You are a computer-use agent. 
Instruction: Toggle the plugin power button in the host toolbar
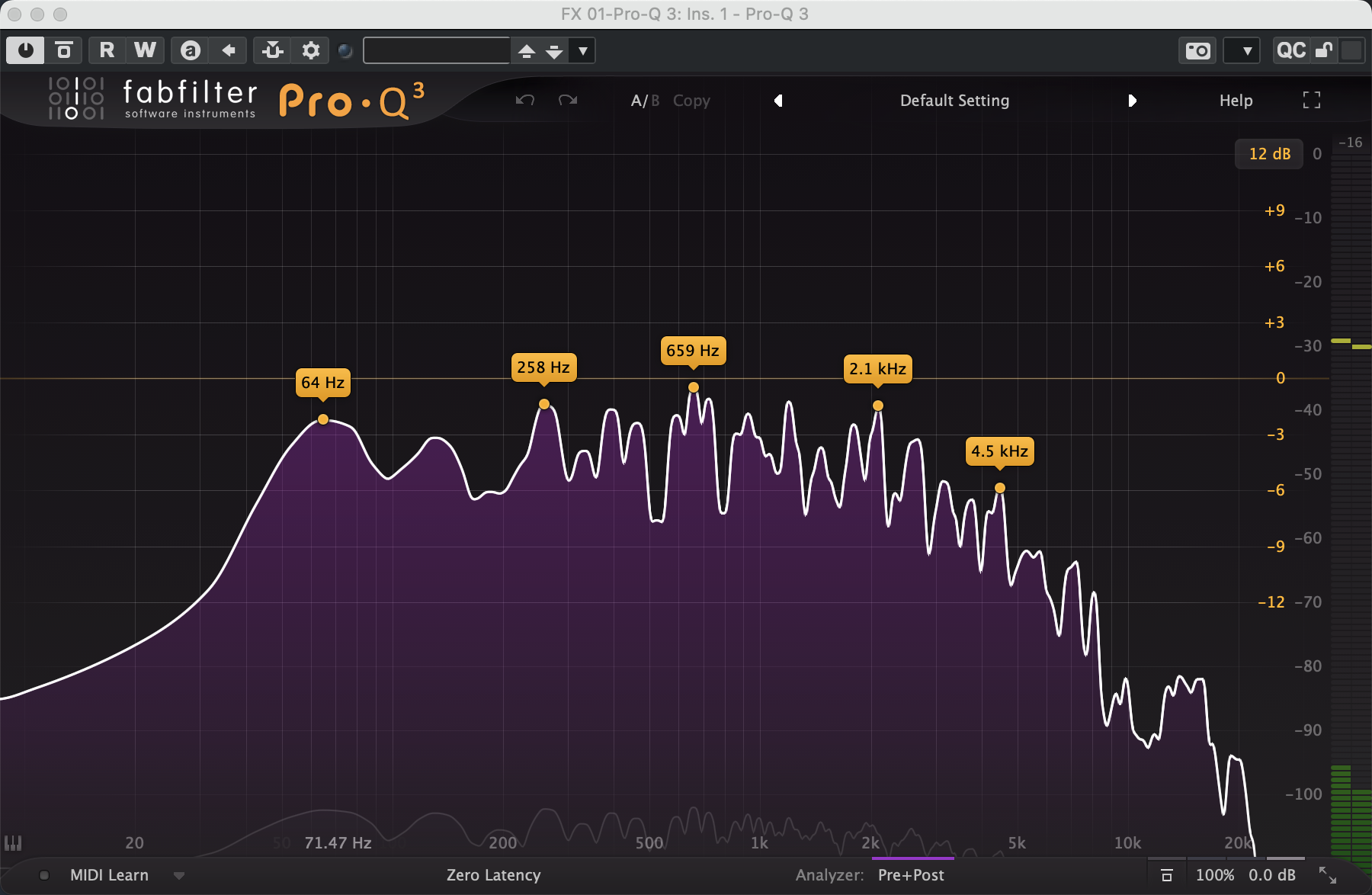25,50
